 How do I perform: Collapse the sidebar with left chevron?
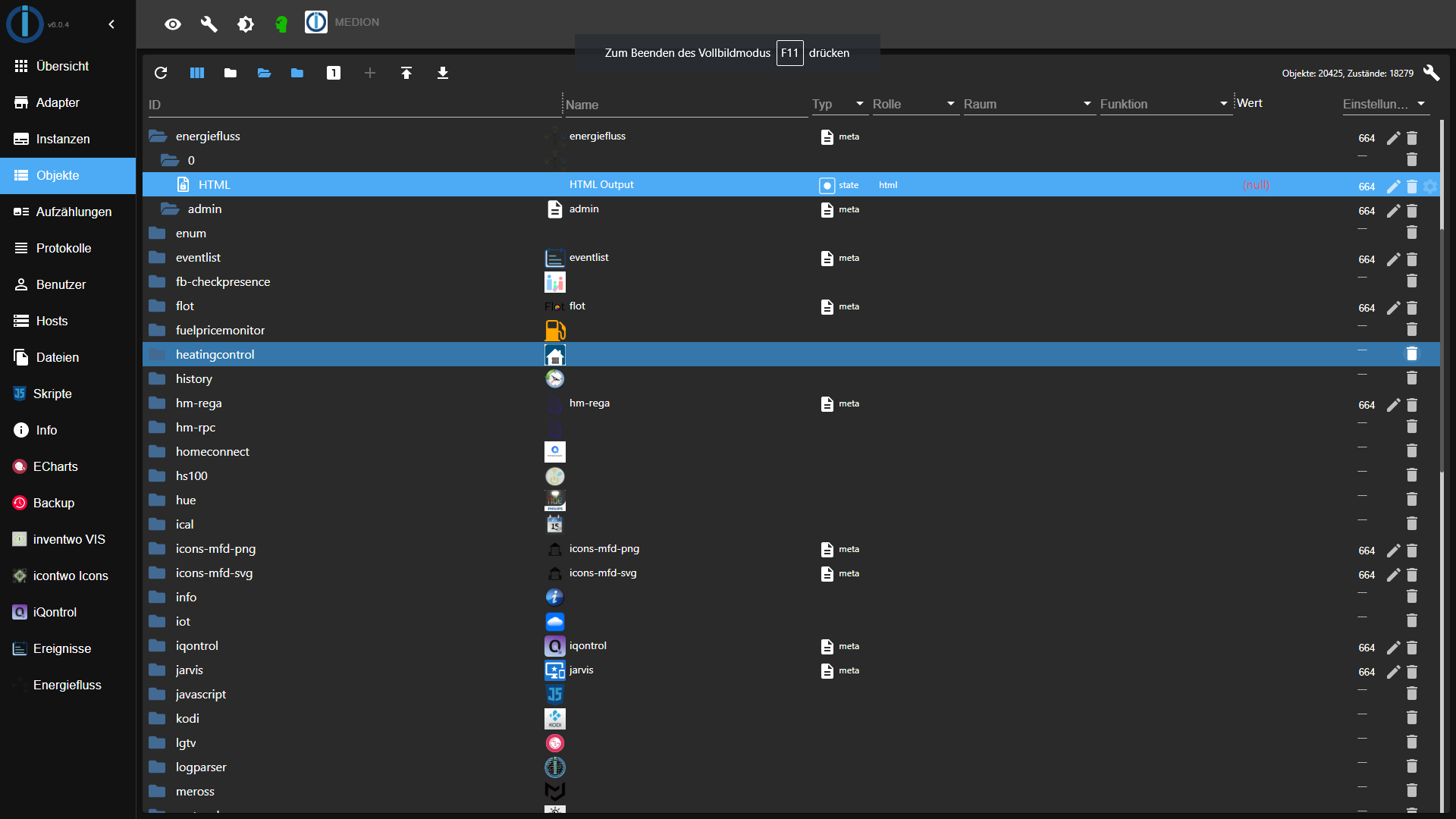(x=111, y=24)
